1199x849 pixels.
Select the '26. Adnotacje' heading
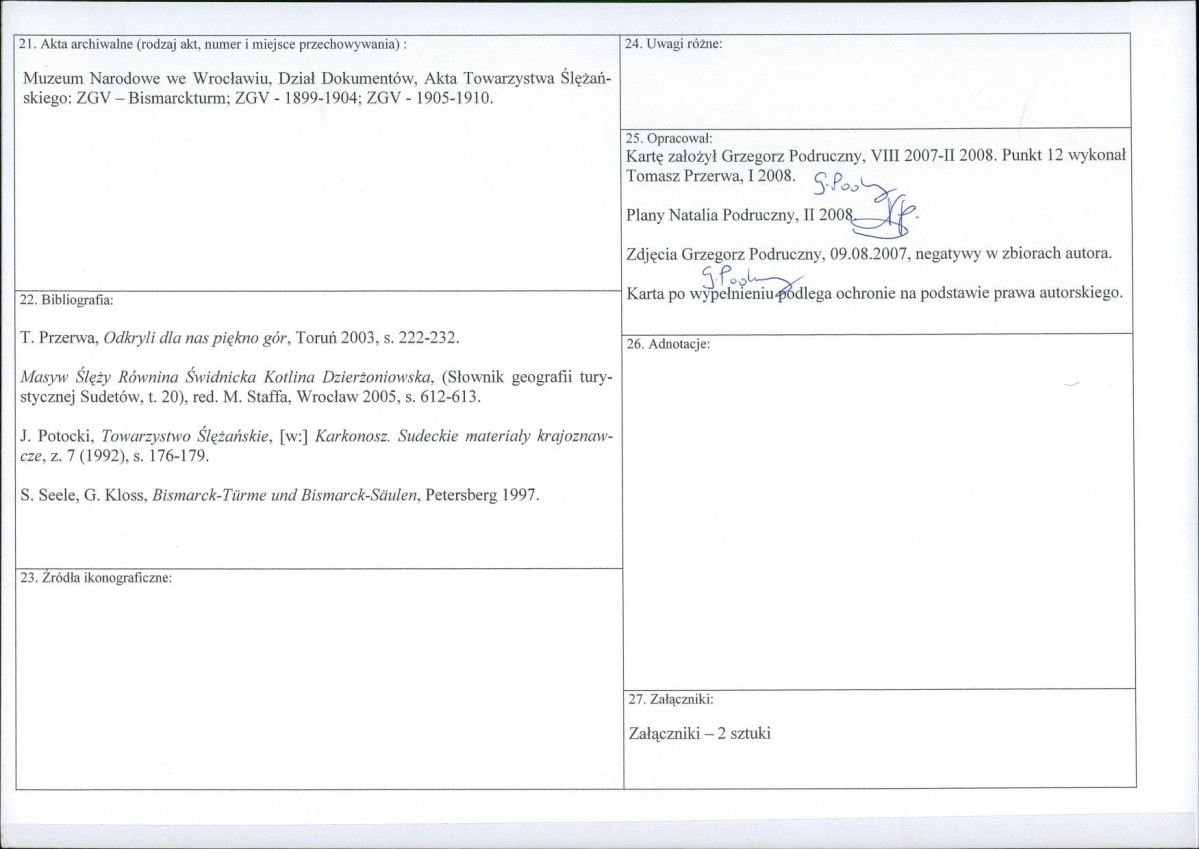coord(667,344)
